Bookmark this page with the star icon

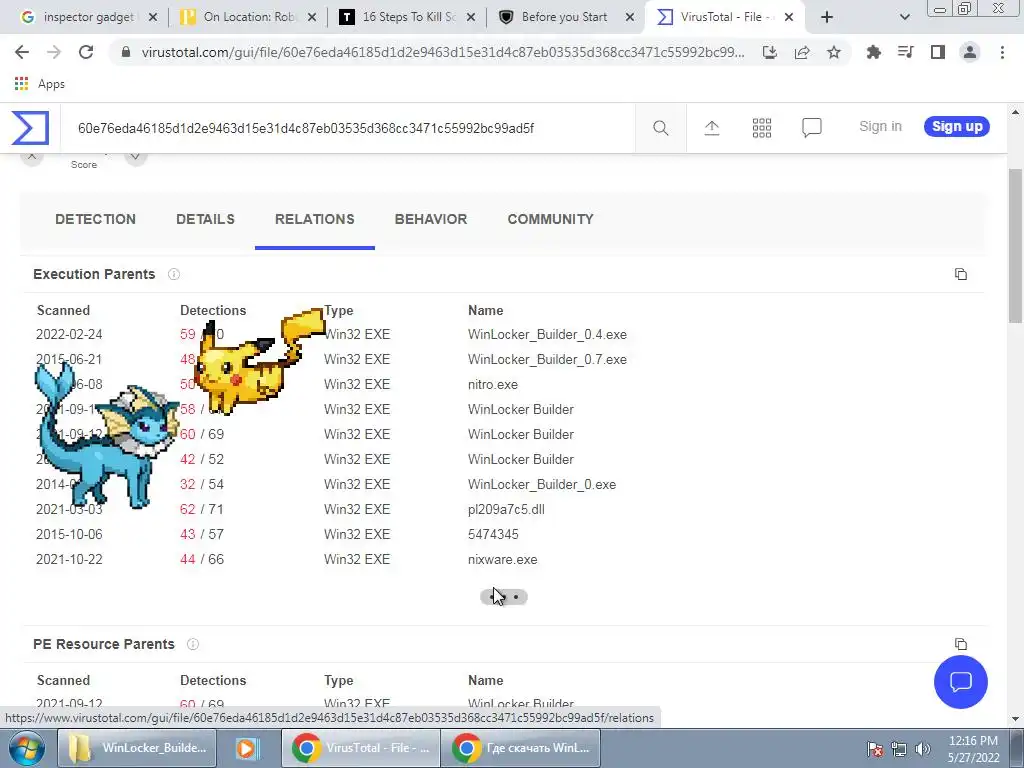834,52
